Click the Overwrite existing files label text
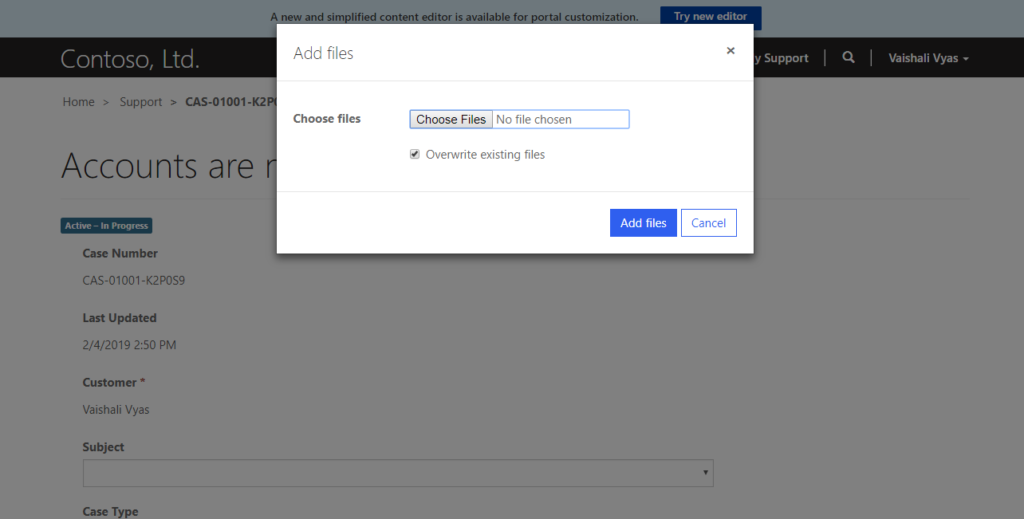The height and width of the screenshot is (519, 1024). (485, 155)
